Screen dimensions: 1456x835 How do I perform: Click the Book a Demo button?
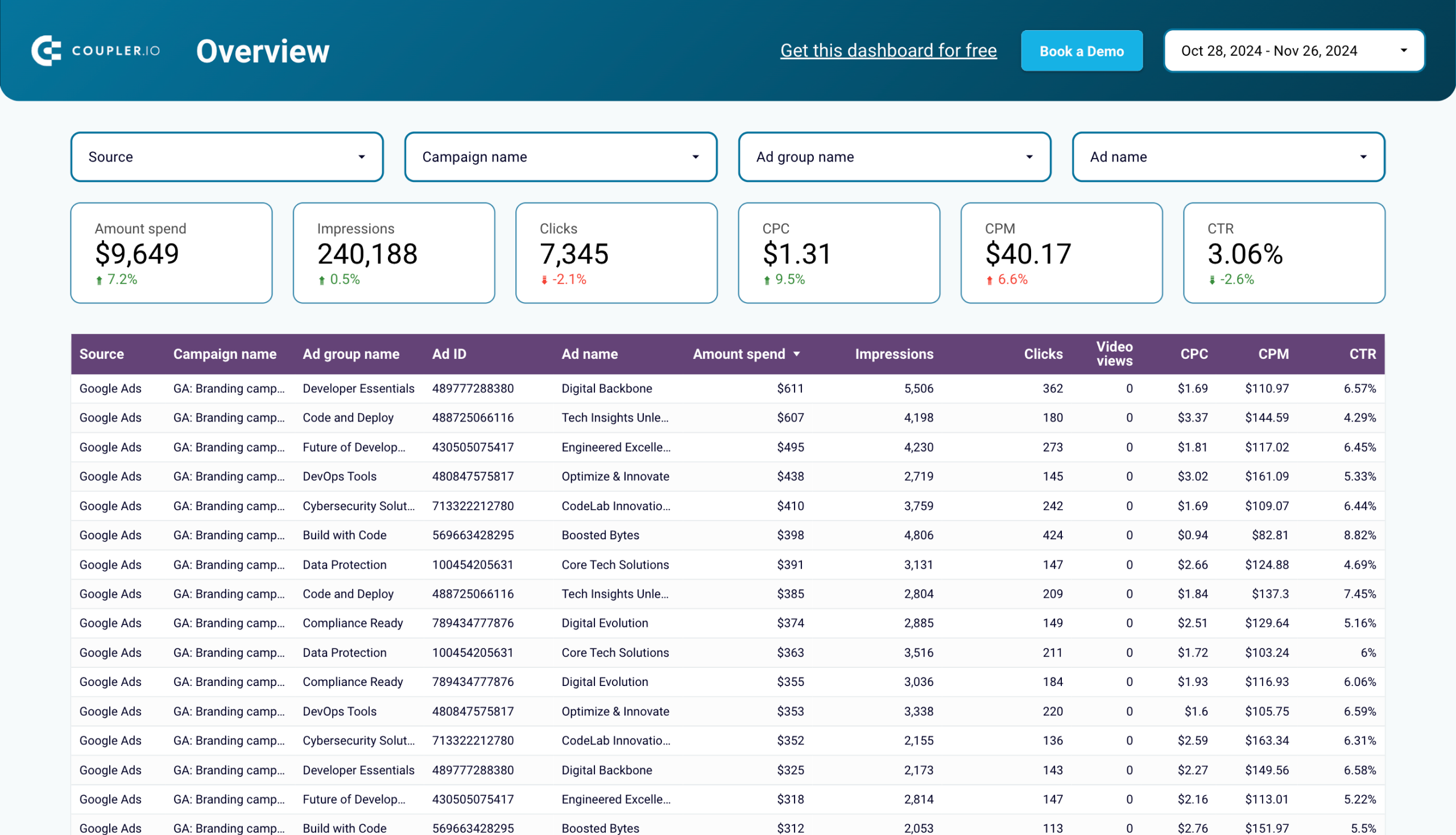click(x=1082, y=51)
